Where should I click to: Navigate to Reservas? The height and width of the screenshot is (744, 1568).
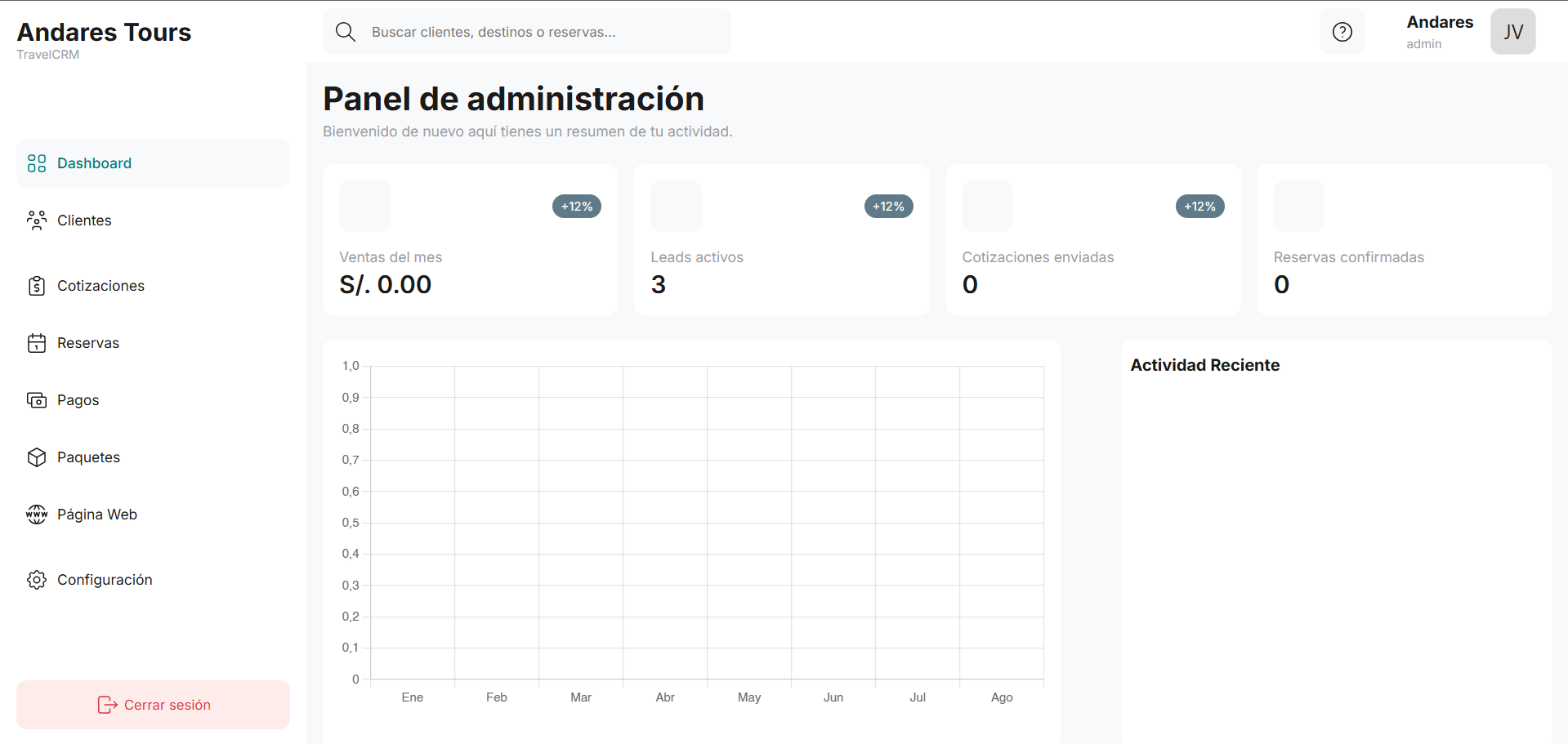(x=153, y=343)
